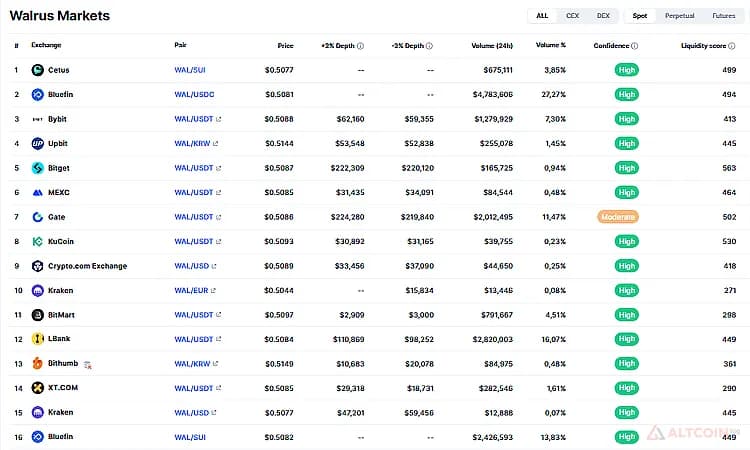The height and width of the screenshot is (450, 750).
Task: Click the Moderate confidence badge for Gate
Action: pyautogui.click(x=618, y=217)
